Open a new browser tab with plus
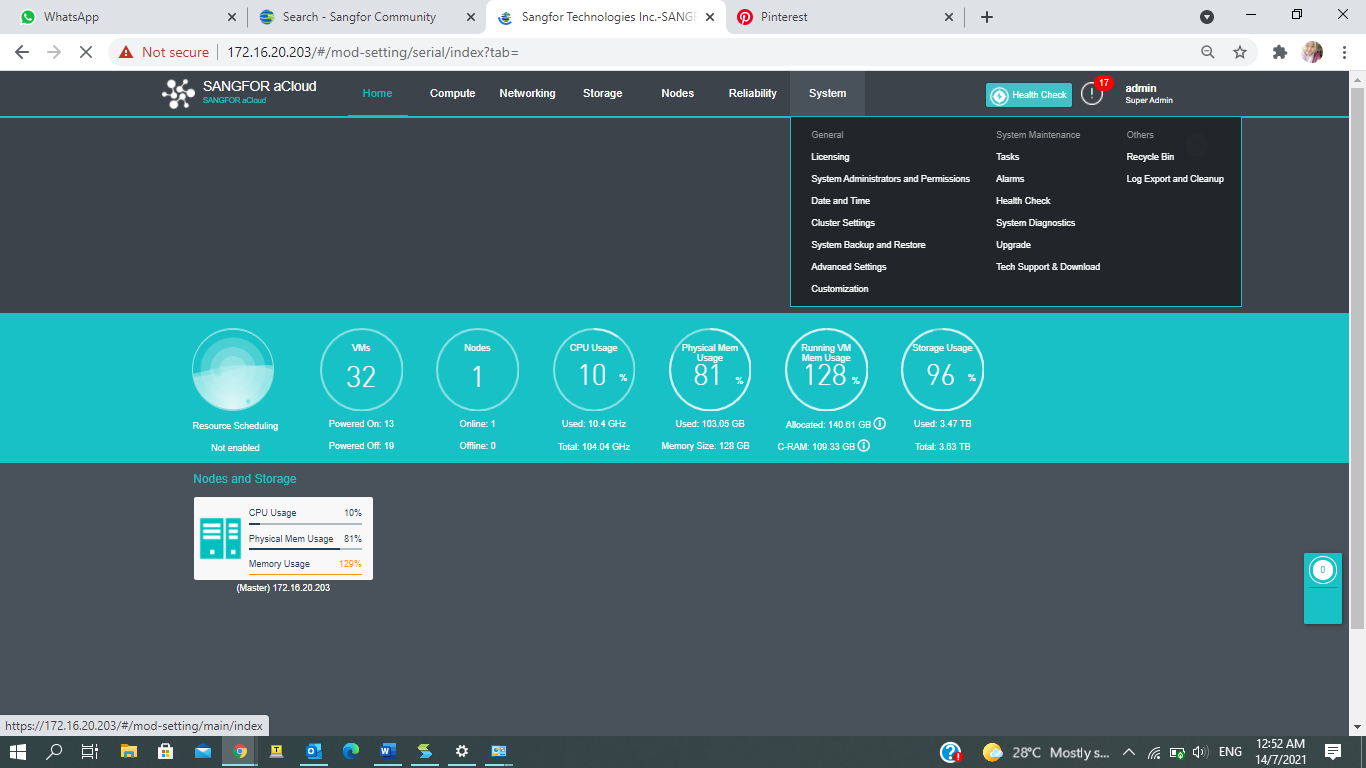 987,17
